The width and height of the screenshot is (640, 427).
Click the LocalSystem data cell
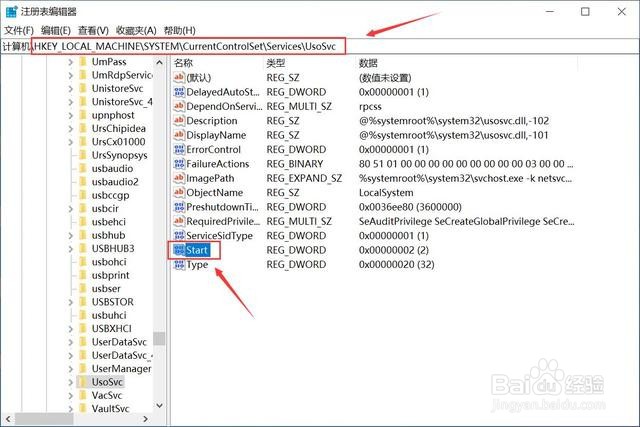pos(386,193)
